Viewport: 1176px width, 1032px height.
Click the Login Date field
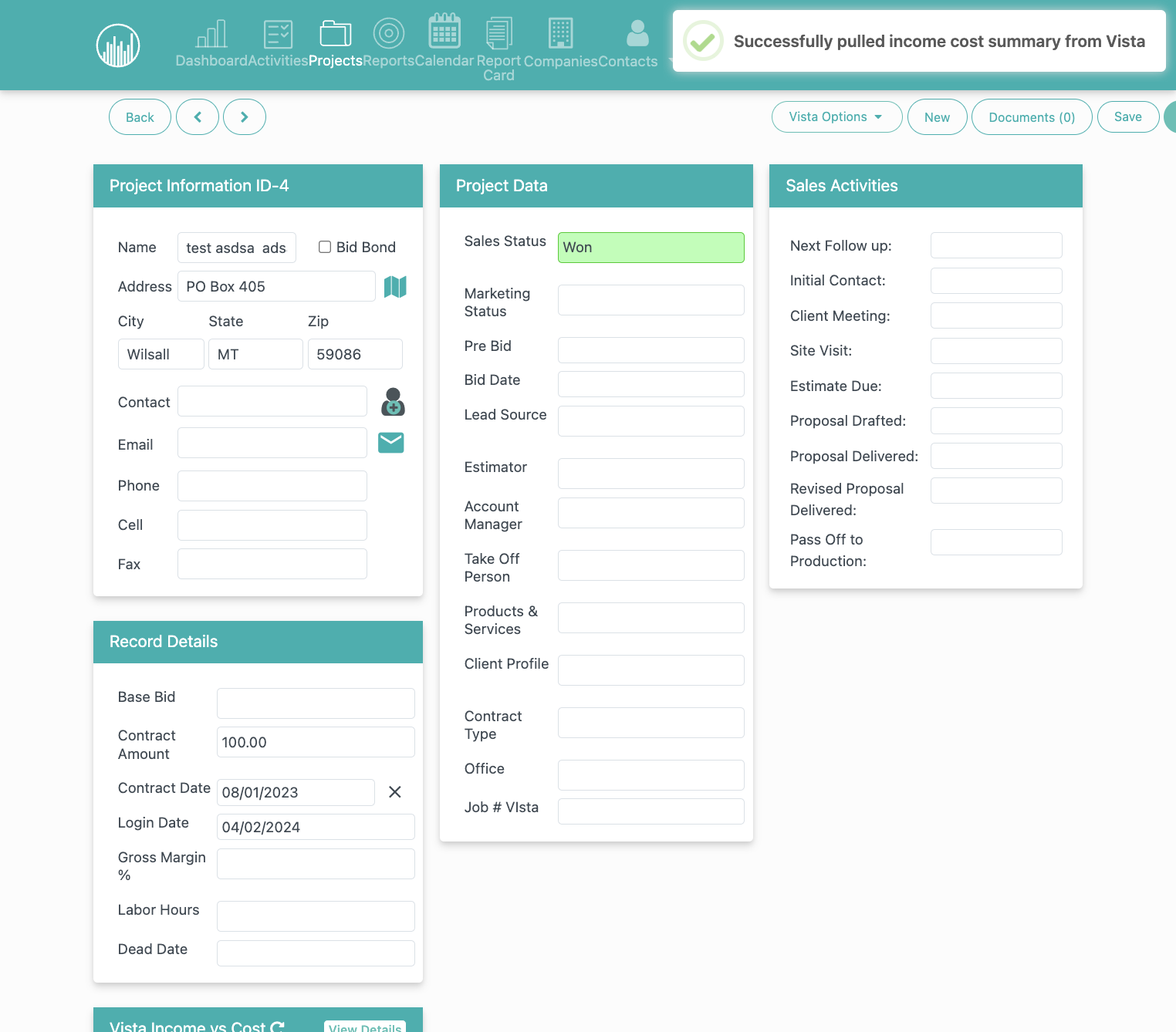tap(316, 827)
